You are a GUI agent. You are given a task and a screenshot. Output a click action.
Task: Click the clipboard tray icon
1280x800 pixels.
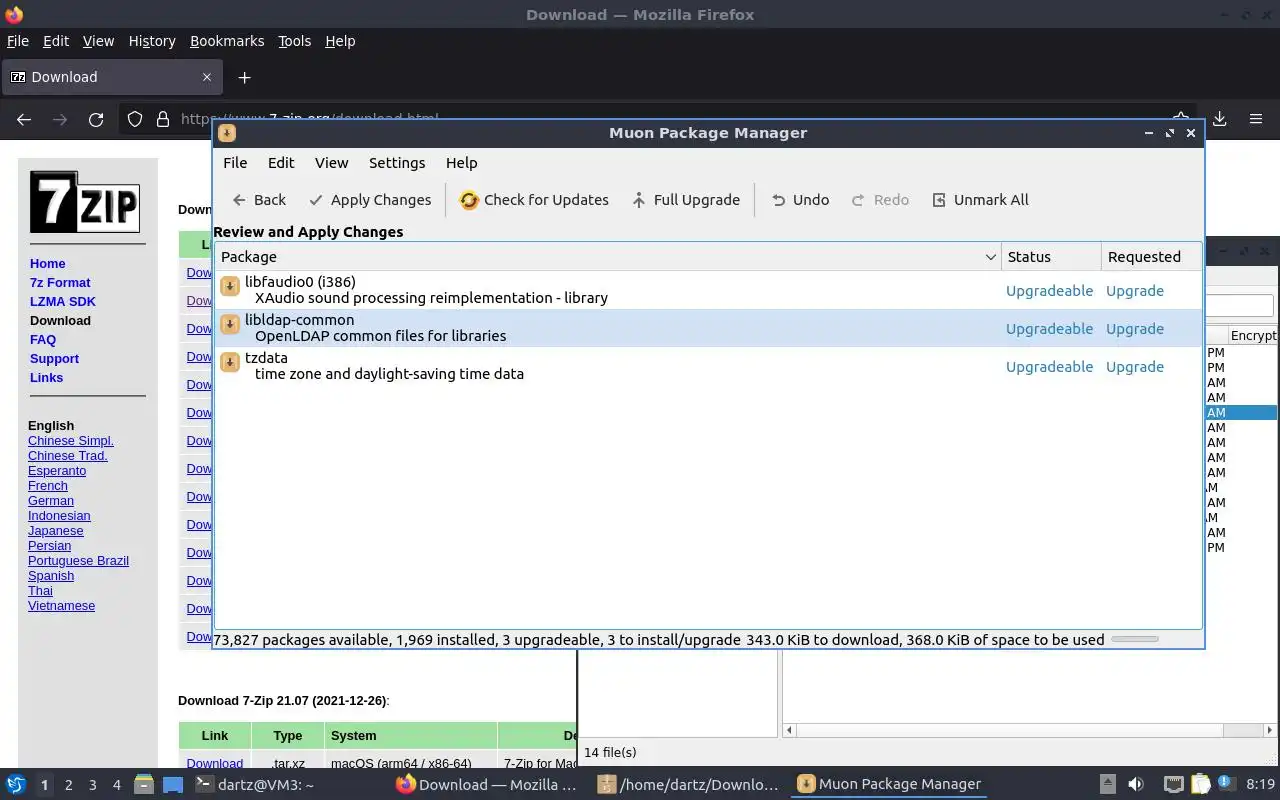[x=1200, y=785]
